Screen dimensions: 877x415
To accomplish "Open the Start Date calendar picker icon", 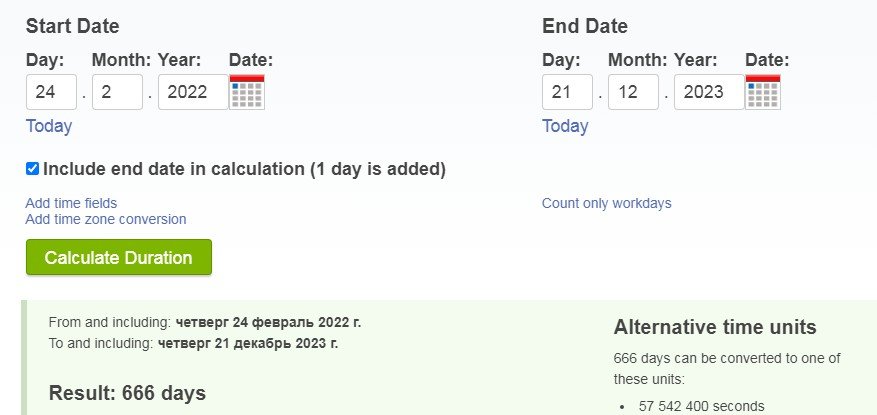I will point(247,92).
